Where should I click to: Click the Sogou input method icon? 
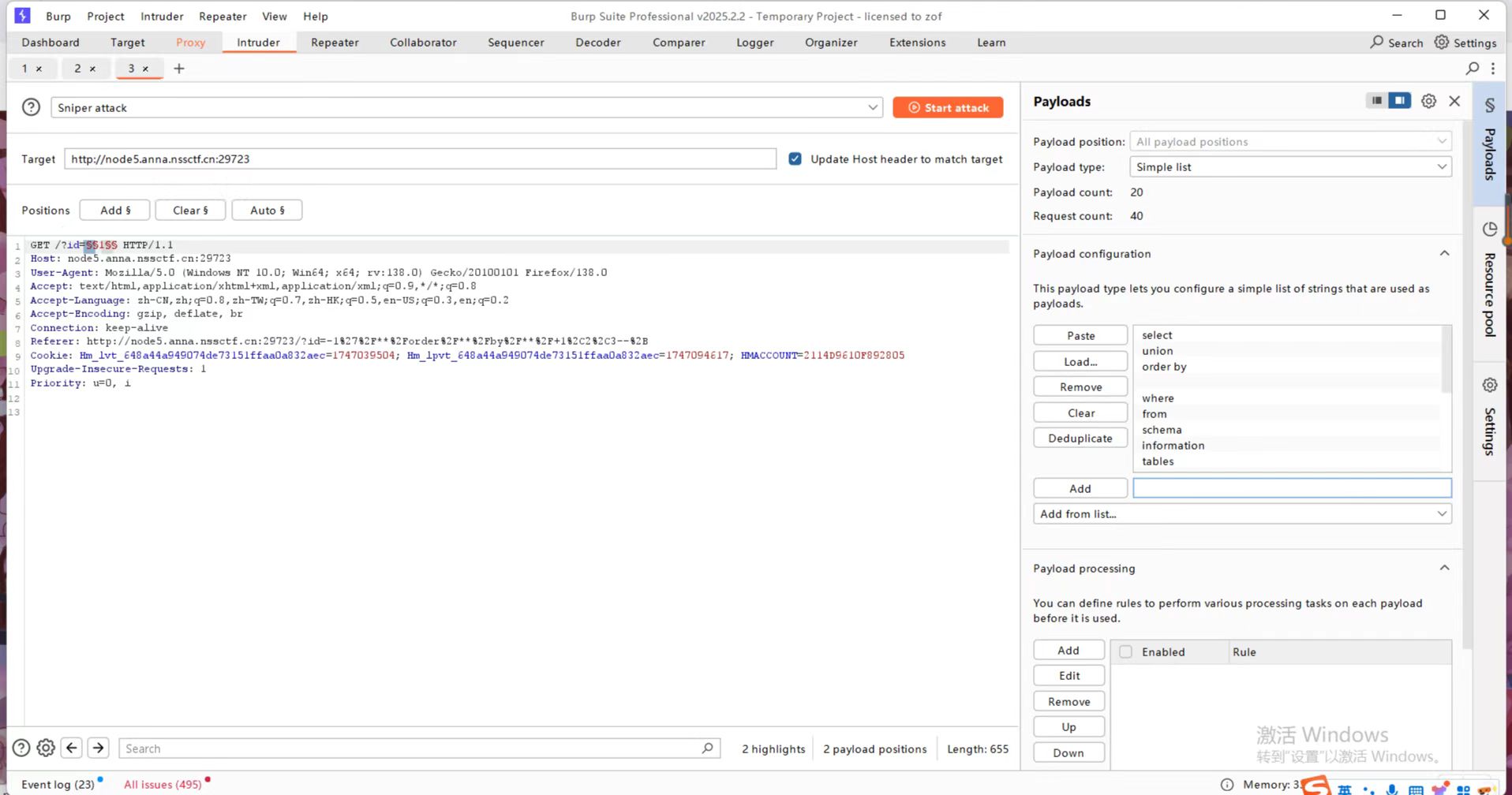pos(1316,786)
